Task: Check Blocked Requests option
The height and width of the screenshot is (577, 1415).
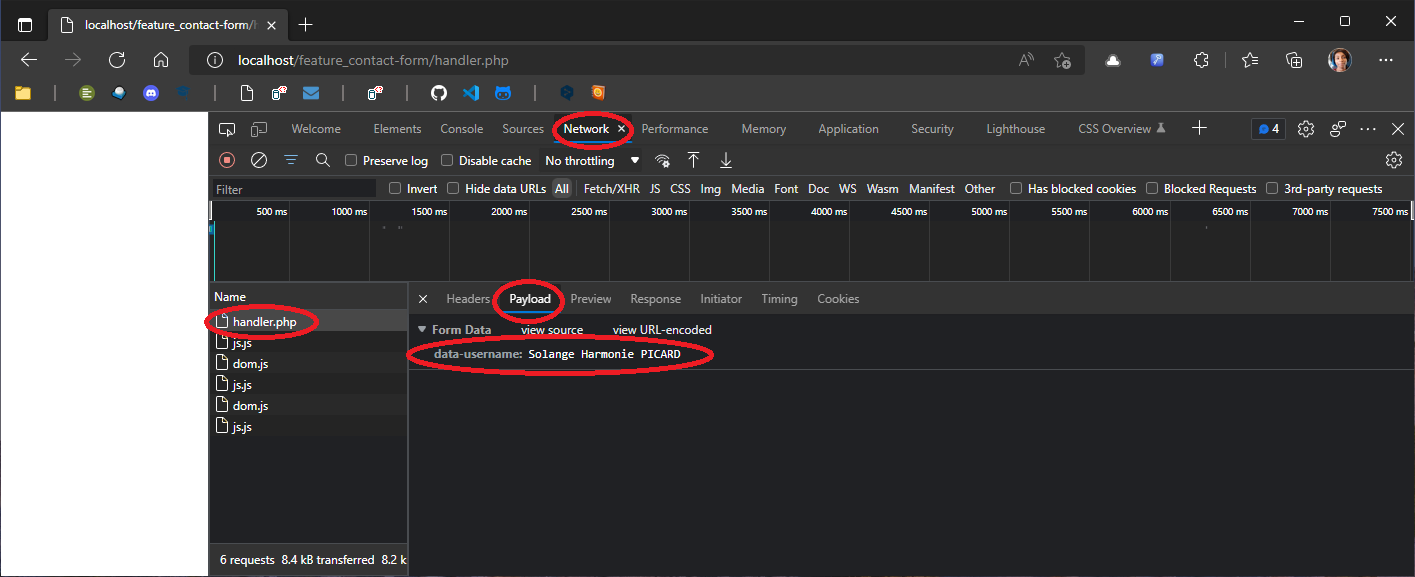Action: [1152, 189]
